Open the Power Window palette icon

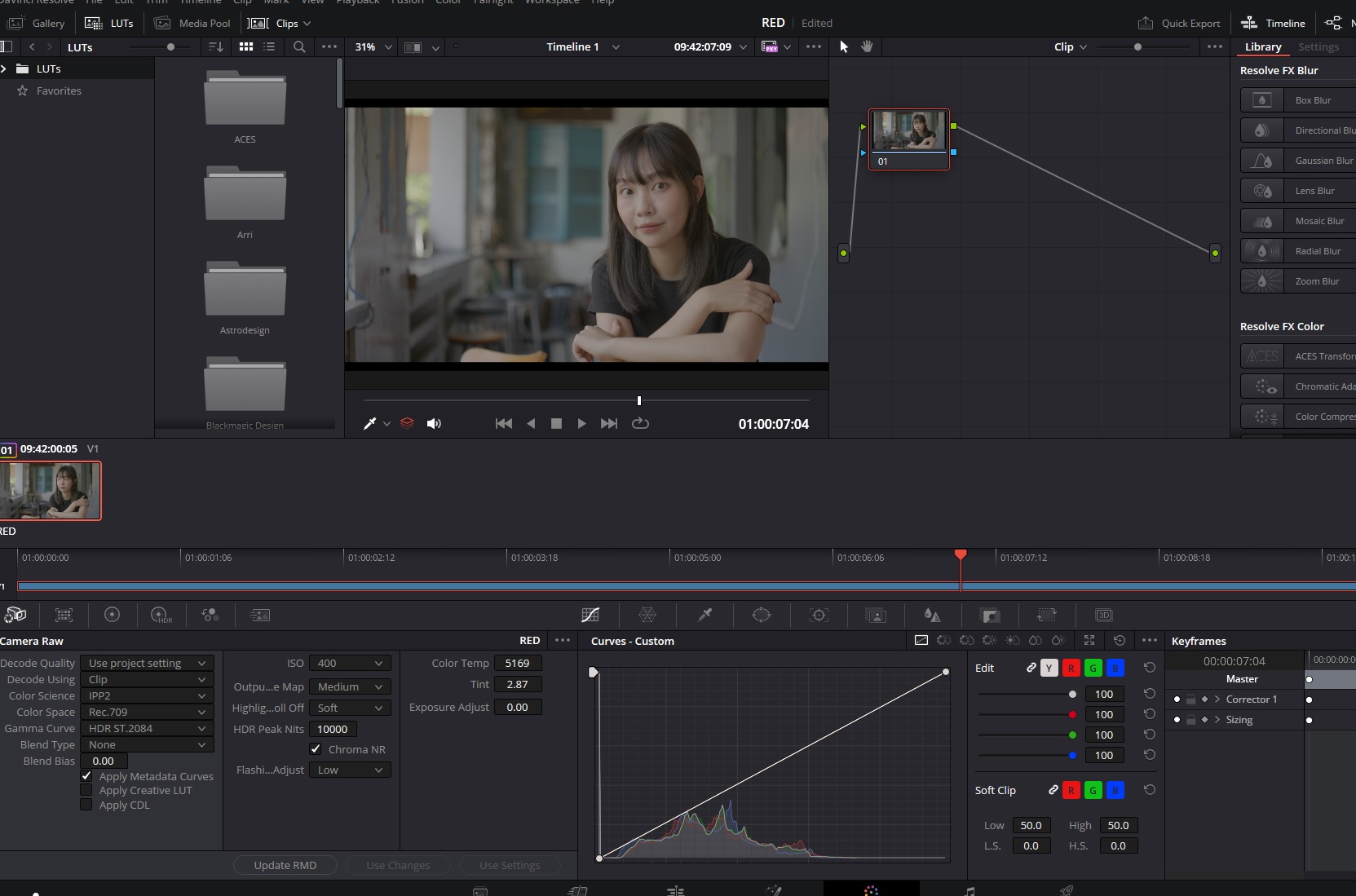pos(761,615)
